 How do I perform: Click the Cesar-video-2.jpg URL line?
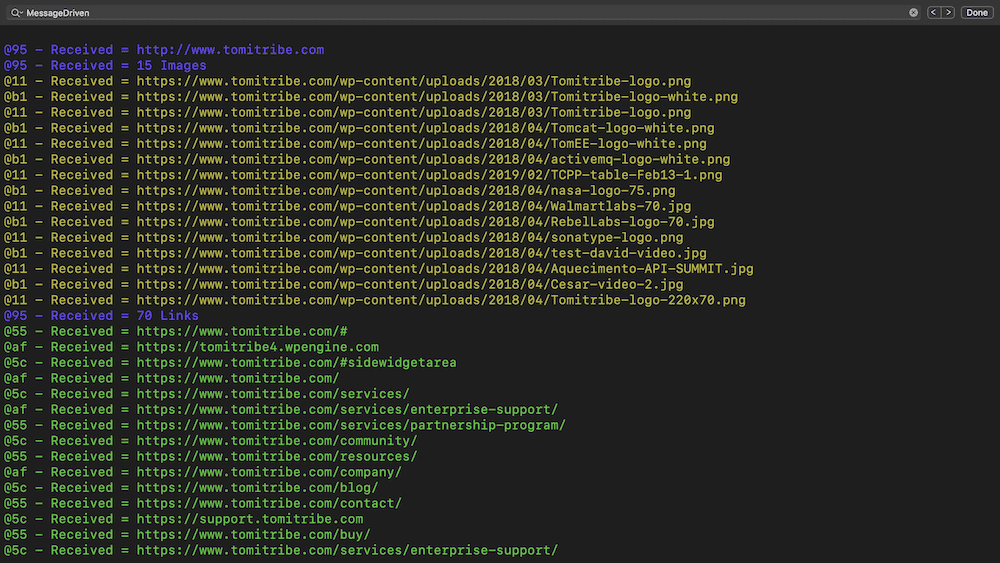click(343, 284)
